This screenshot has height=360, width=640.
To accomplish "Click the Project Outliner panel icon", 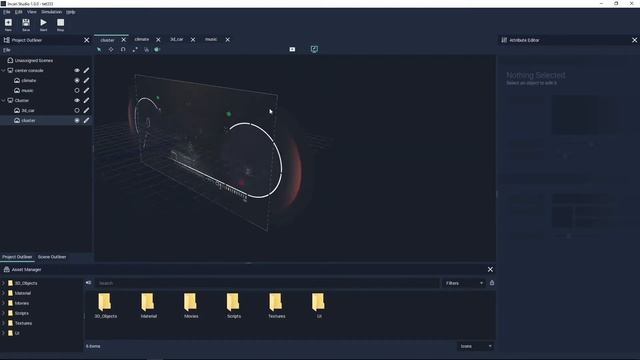I will tap(7, 40).
